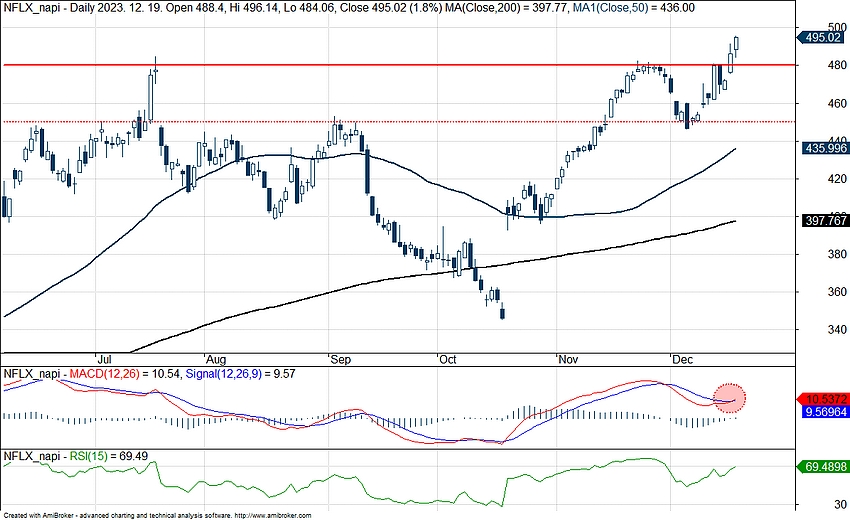Click the dotted red support line at 450
Image resolution: width=850 pixels, height=520 pixels.
(400, 122)
